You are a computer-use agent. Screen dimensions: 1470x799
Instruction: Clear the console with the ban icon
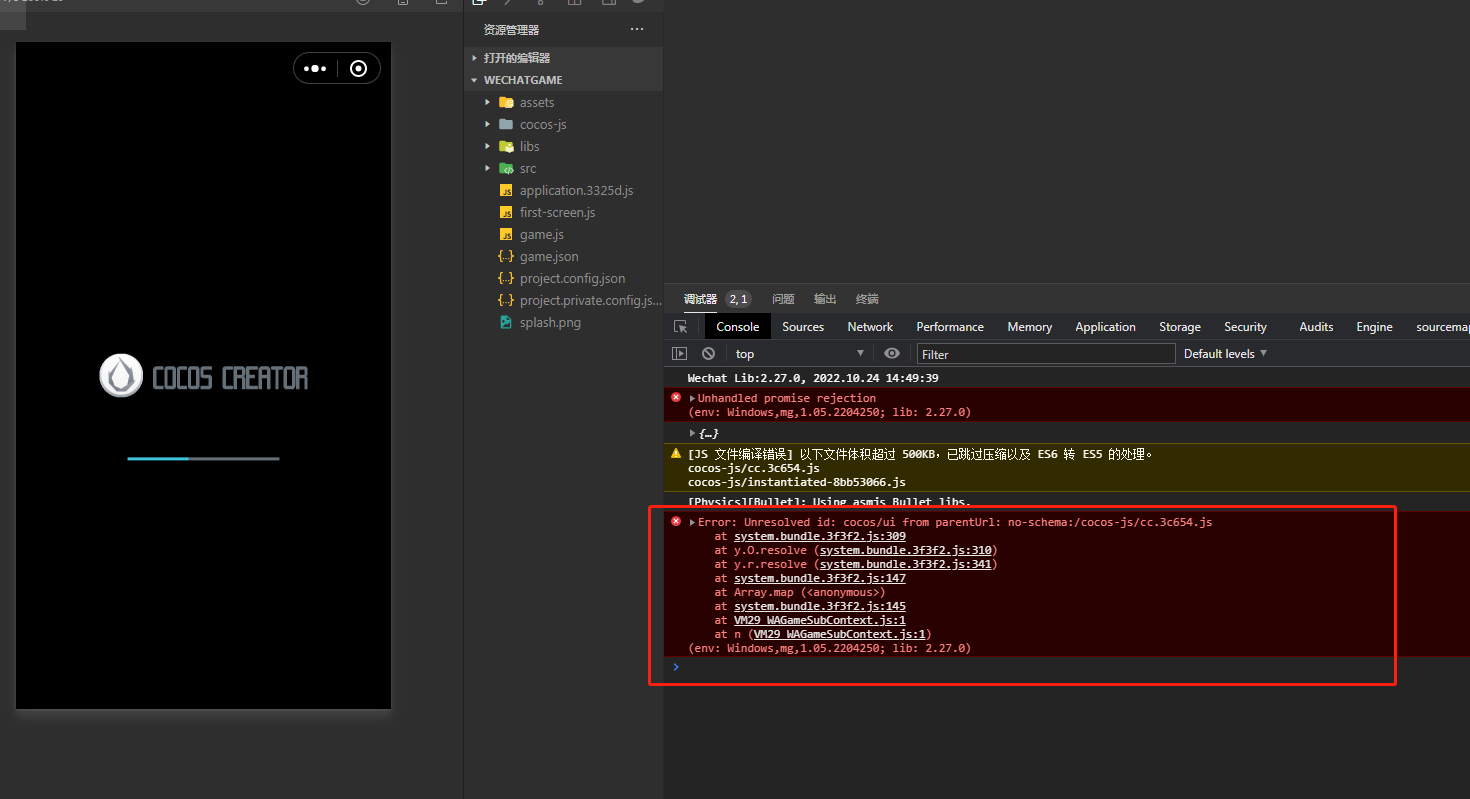[x=708, y=354]
